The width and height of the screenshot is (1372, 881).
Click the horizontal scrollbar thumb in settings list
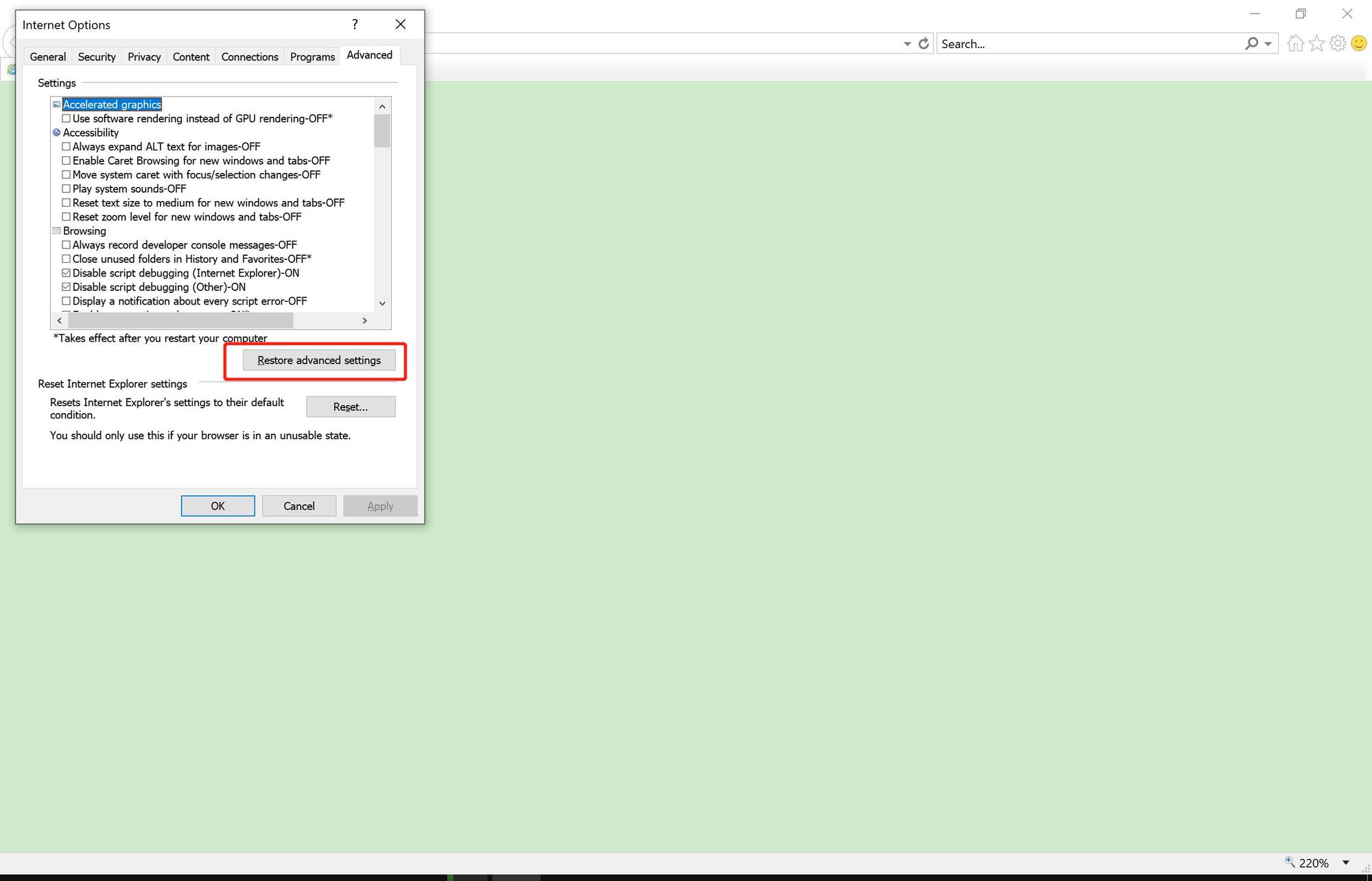pos(180,320)
